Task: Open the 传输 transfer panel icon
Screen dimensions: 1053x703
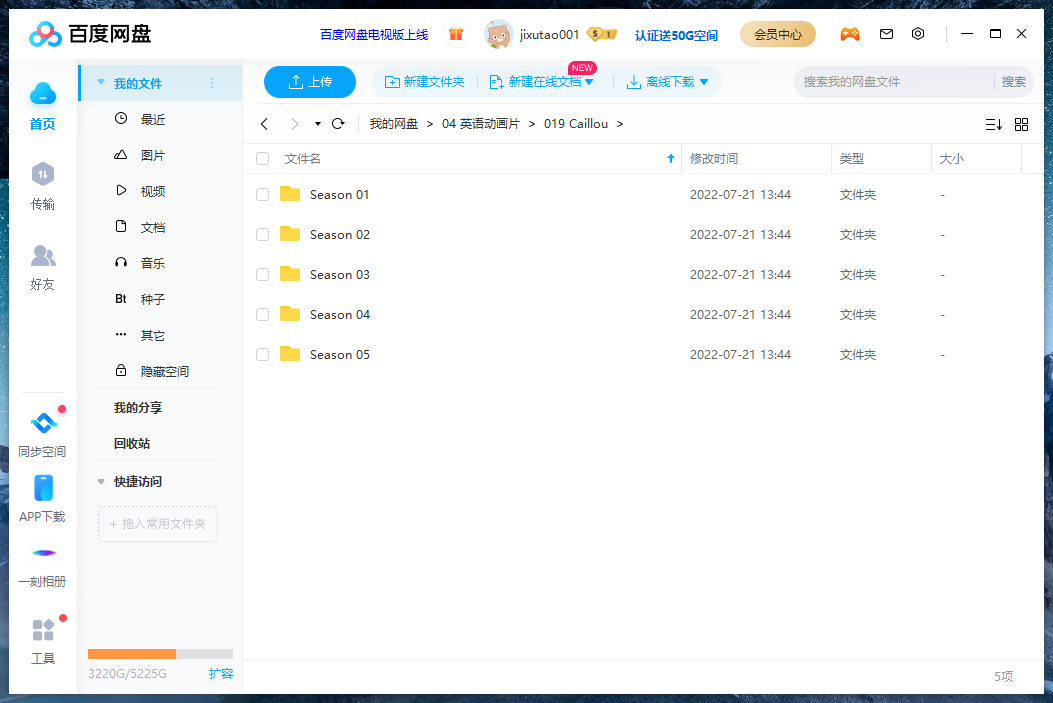Action: (x=43, y=175)
